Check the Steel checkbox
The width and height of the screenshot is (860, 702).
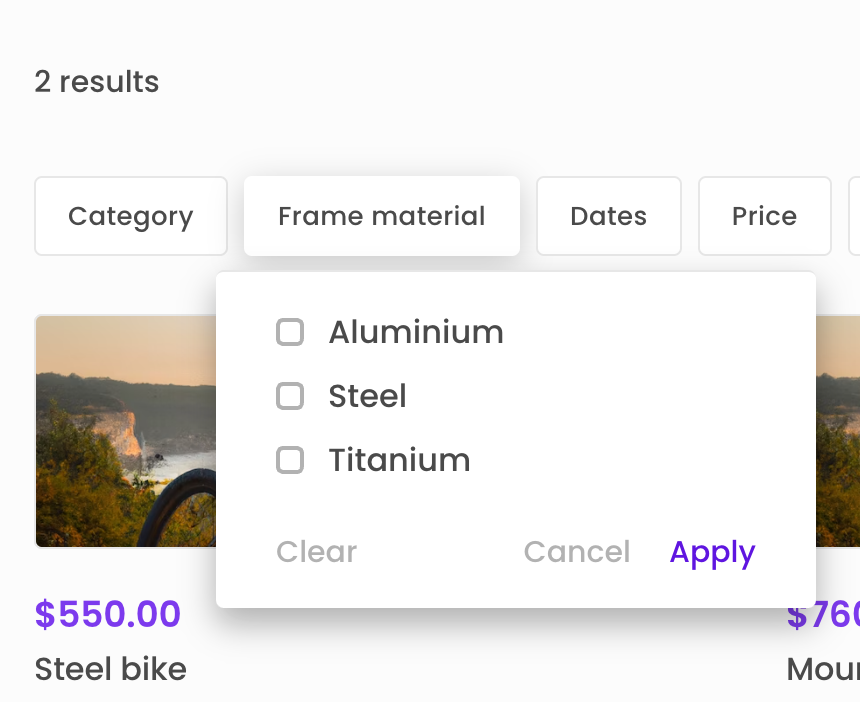[x=290, y=396]
